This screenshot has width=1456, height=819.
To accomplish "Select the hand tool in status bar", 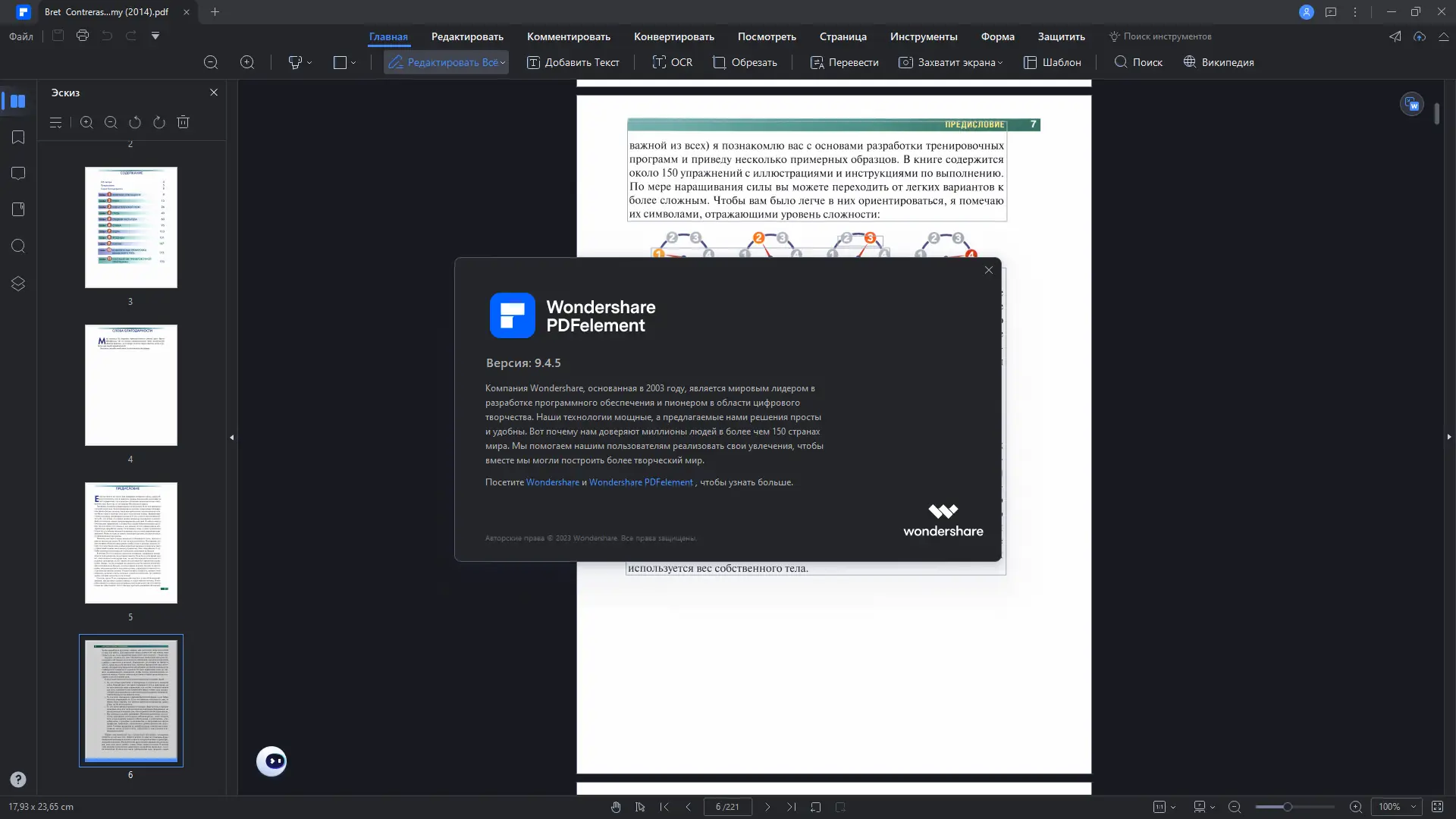I will tap(616, 807).
